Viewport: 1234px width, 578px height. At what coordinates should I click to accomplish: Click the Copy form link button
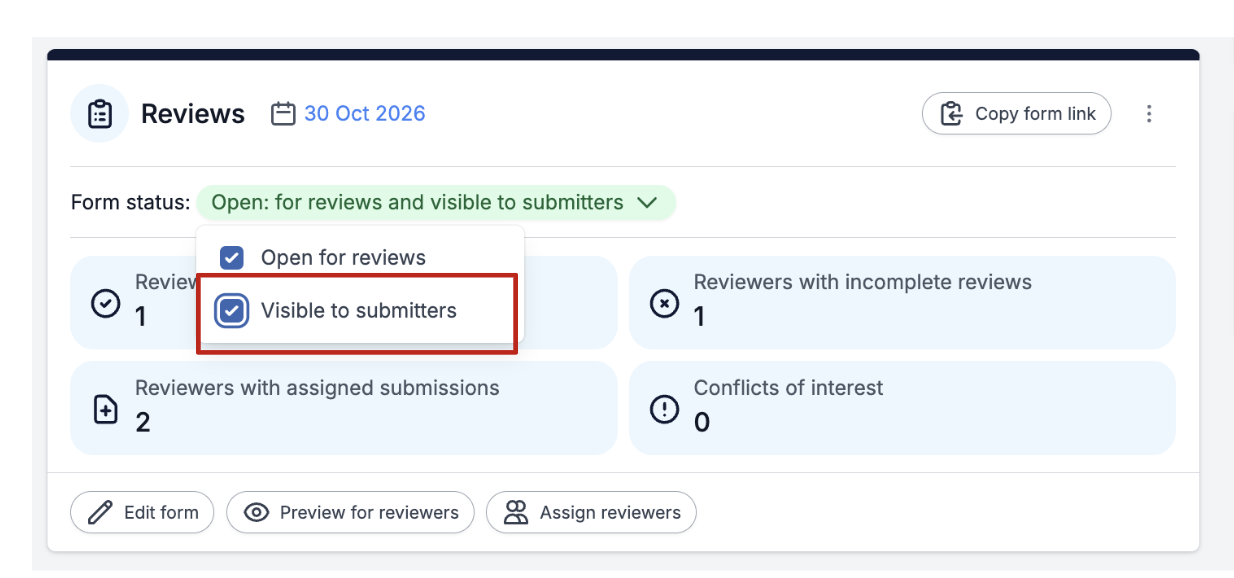[1017, 114]
